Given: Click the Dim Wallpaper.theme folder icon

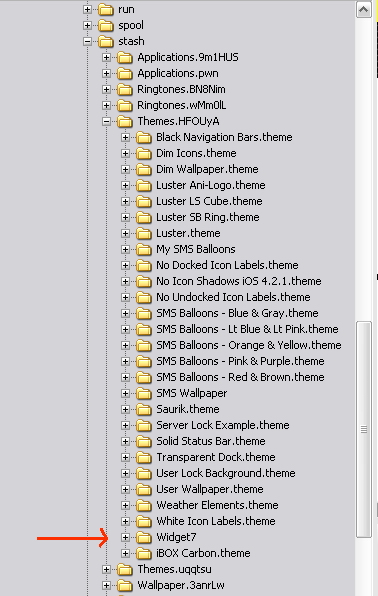Looking at the screenshot, I should pyautogui.click(x=144, y=169).
